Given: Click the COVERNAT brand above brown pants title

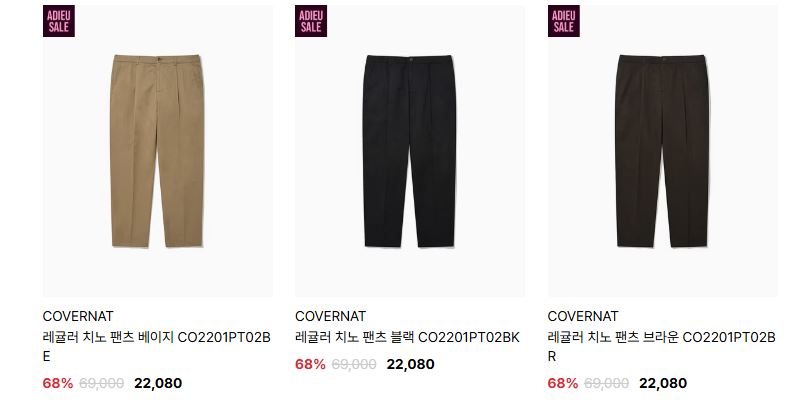Looking at the screenshot, I should click(x=583, y=316).
